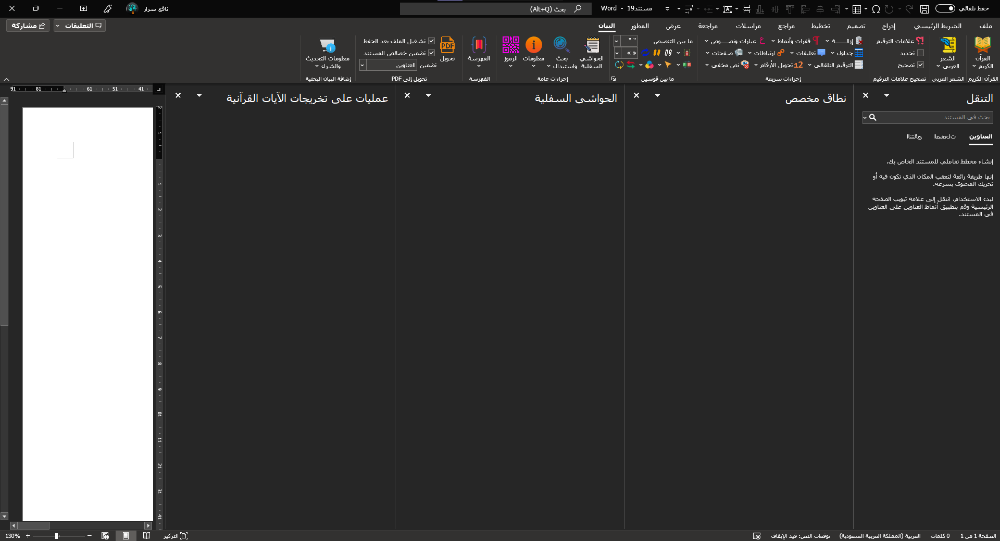Click the yellow quotation marks icon
This screenshot has height=541, width=1000.
pos(656,53)
